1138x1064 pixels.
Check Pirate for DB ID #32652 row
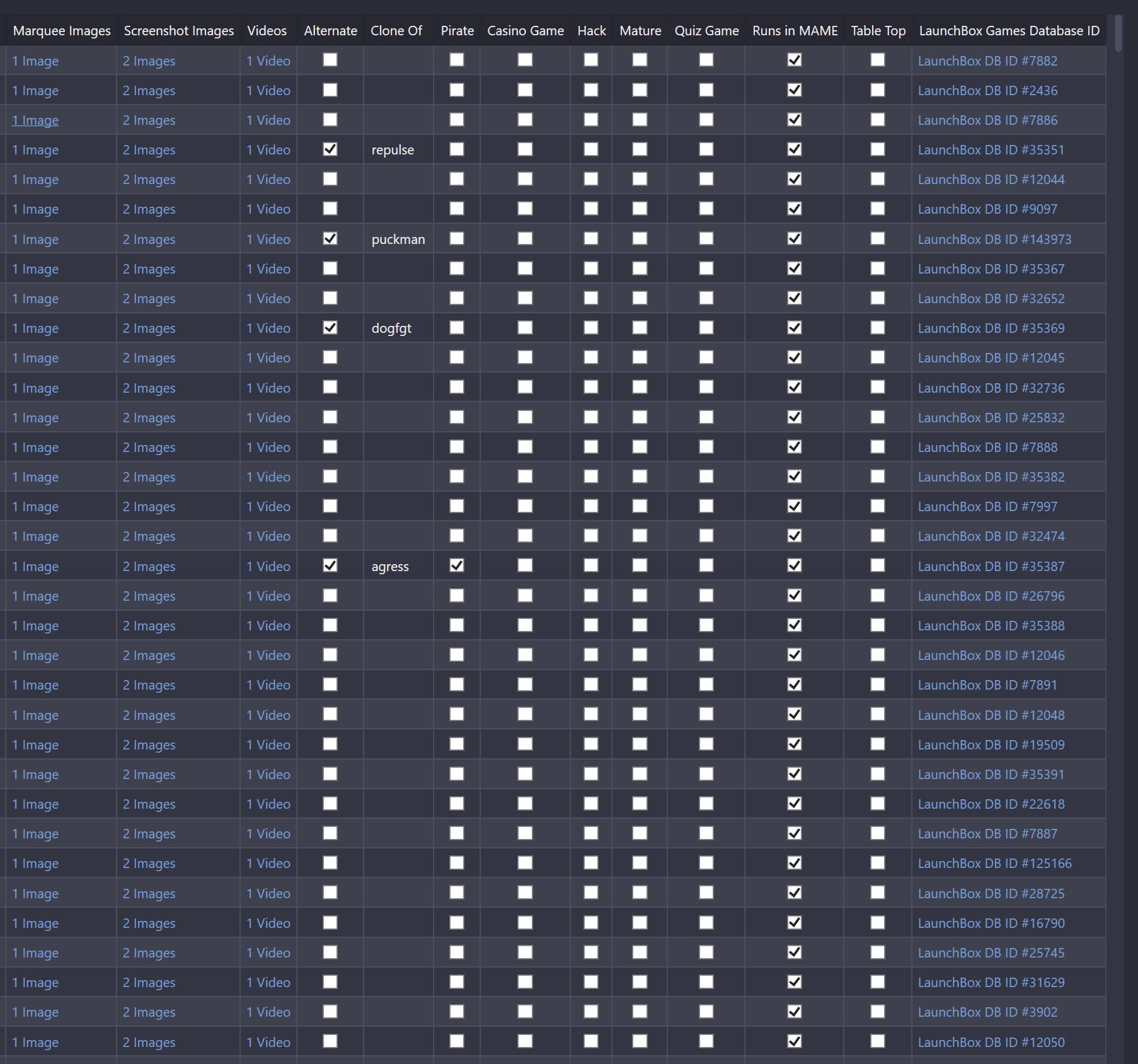[x=457, y=298]
